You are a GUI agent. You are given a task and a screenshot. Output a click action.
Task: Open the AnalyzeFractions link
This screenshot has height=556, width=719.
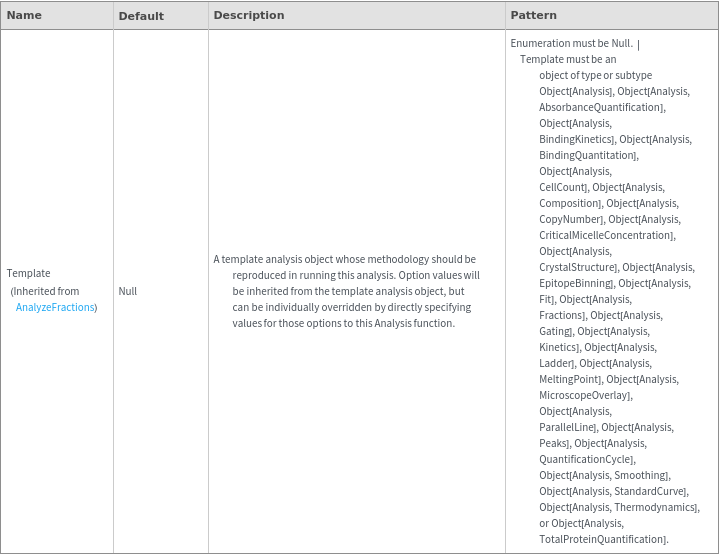(x=55, y=307)
